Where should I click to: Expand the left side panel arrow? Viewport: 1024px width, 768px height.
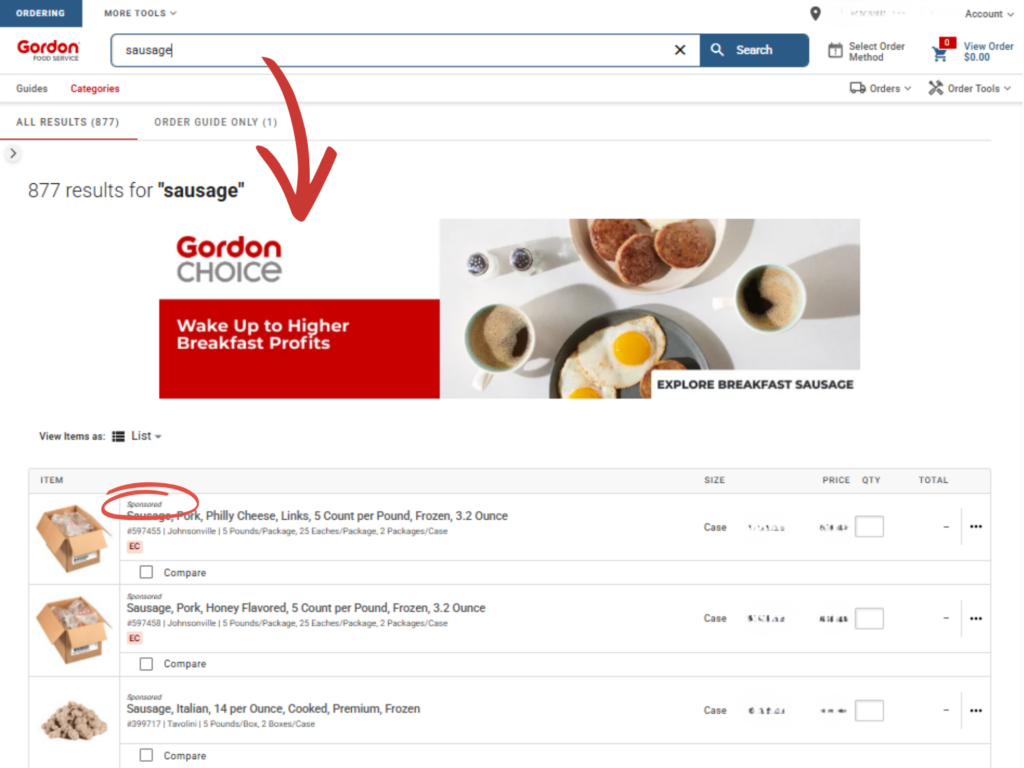12,154
